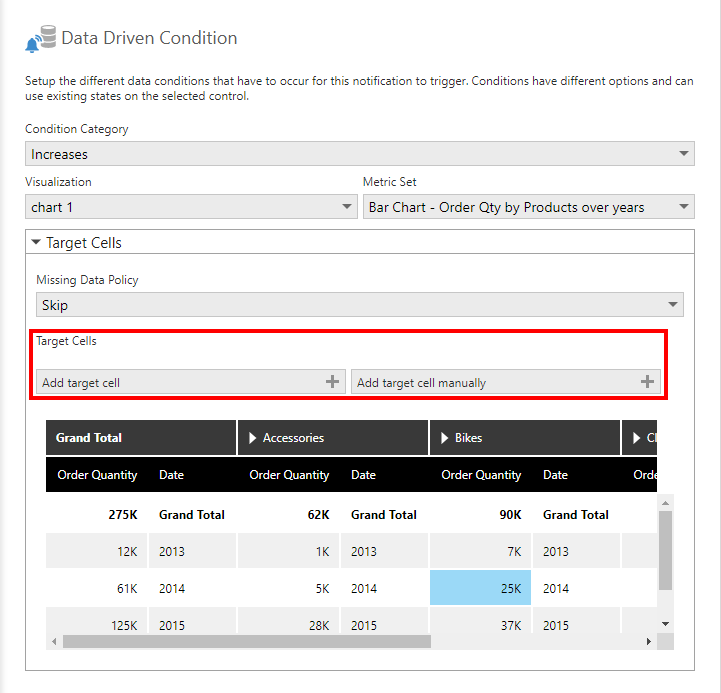Select the Bikes 37K 2015 cell
The height and width of the screenshot is (693, 721).
[x=480, y=625]
